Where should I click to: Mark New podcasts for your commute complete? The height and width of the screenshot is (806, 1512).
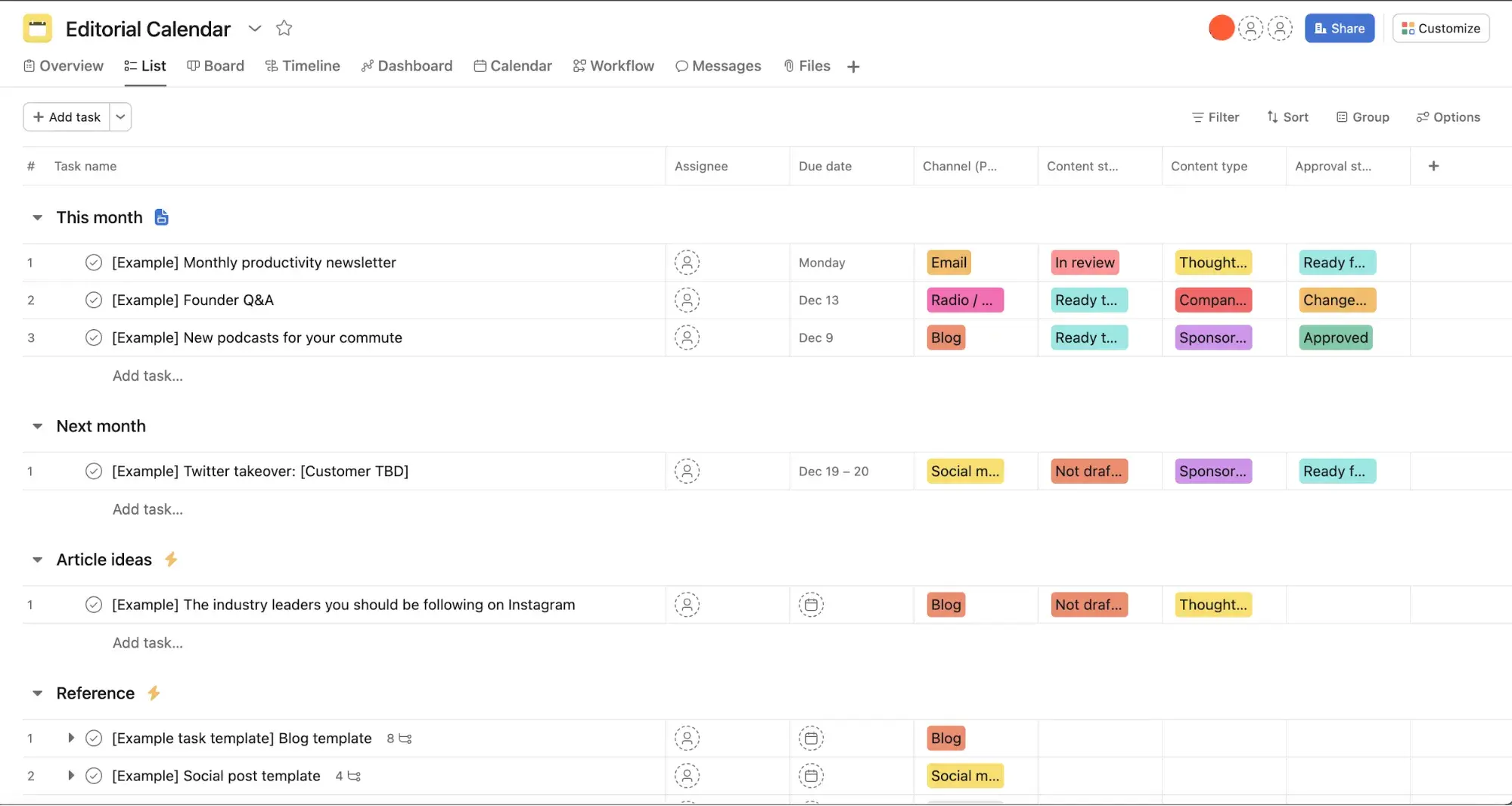click(94, 338)
